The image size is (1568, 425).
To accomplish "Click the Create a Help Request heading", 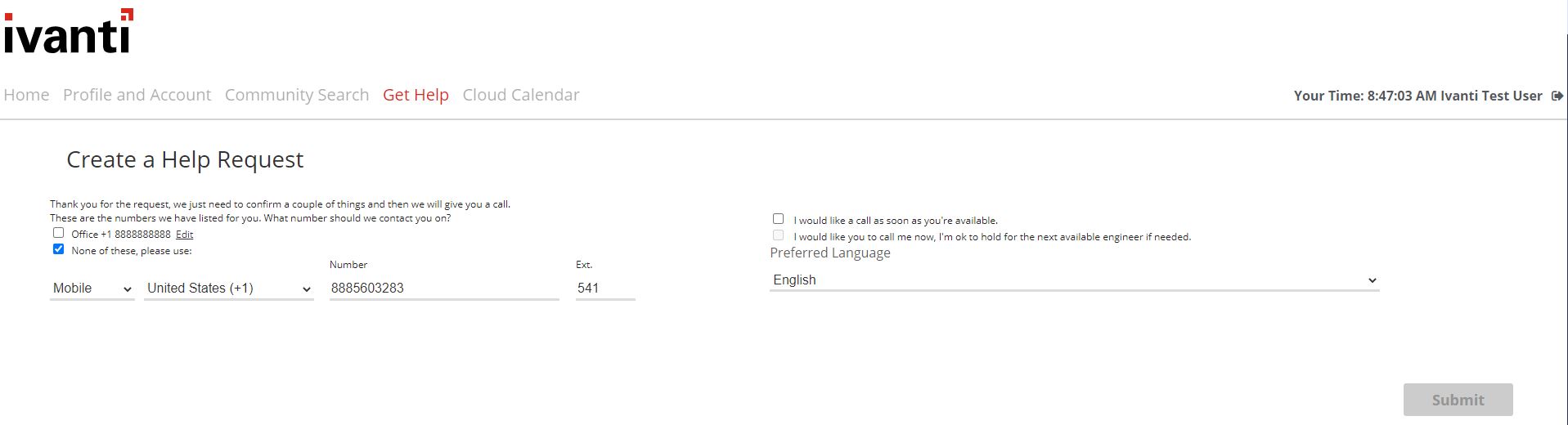I will click(185, 159).
